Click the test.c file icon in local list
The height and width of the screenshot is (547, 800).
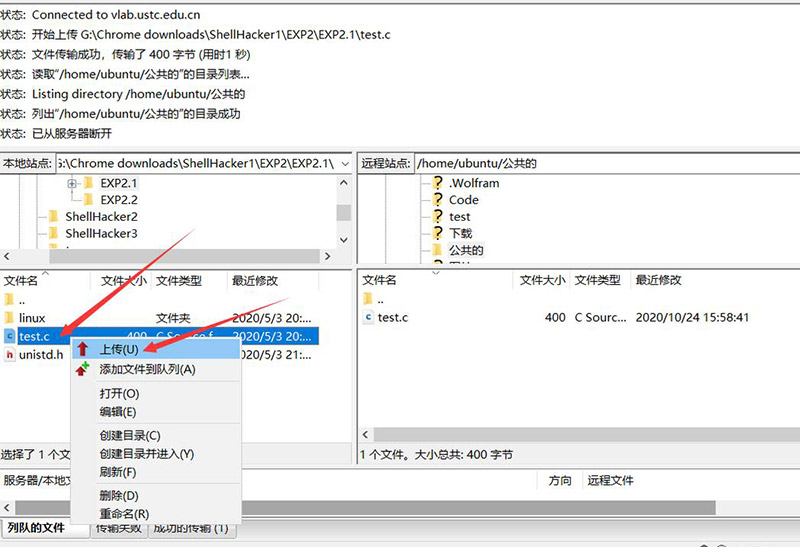point(9,336)
